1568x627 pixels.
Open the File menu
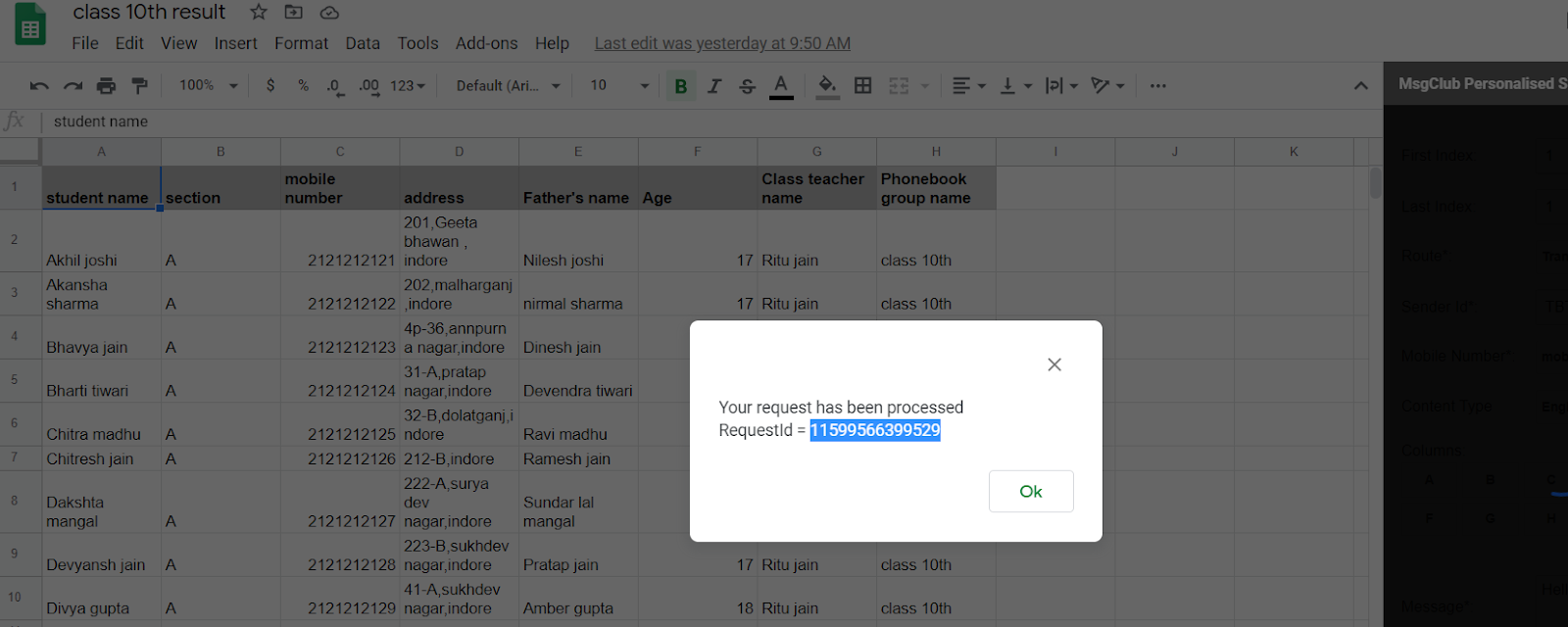[x=85, y=43]
